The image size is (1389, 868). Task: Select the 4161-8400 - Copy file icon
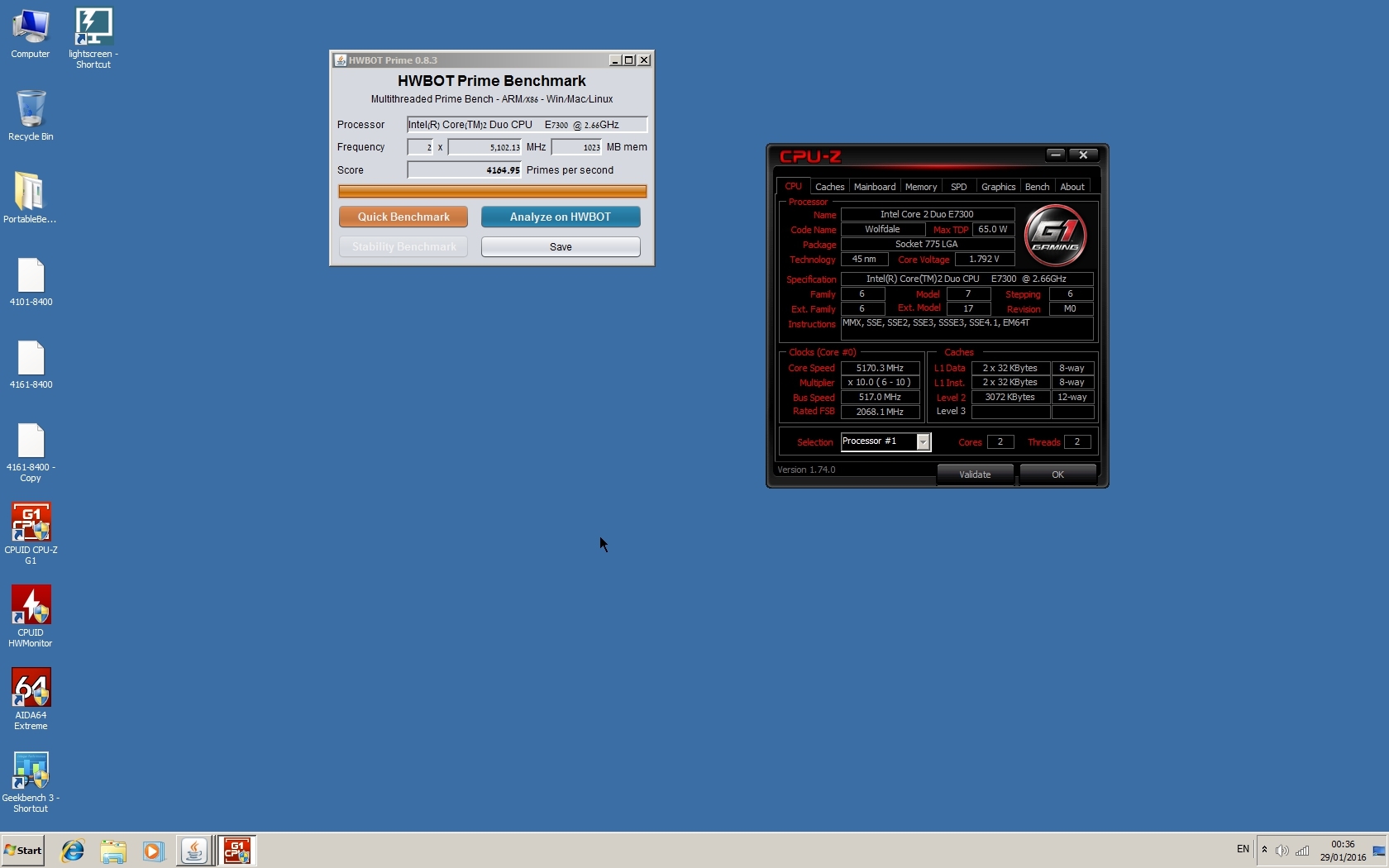(31, 452)
